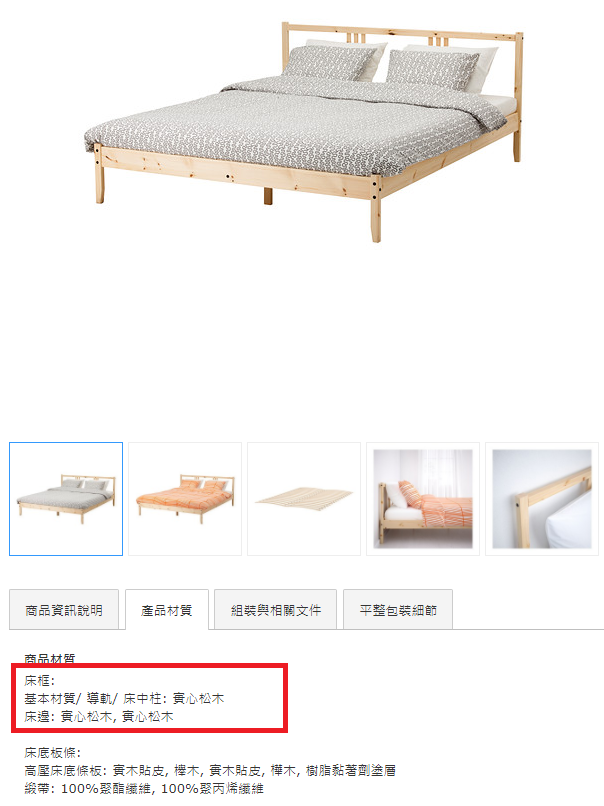Click the 高壓床底條板 material line

pos(210,771)
